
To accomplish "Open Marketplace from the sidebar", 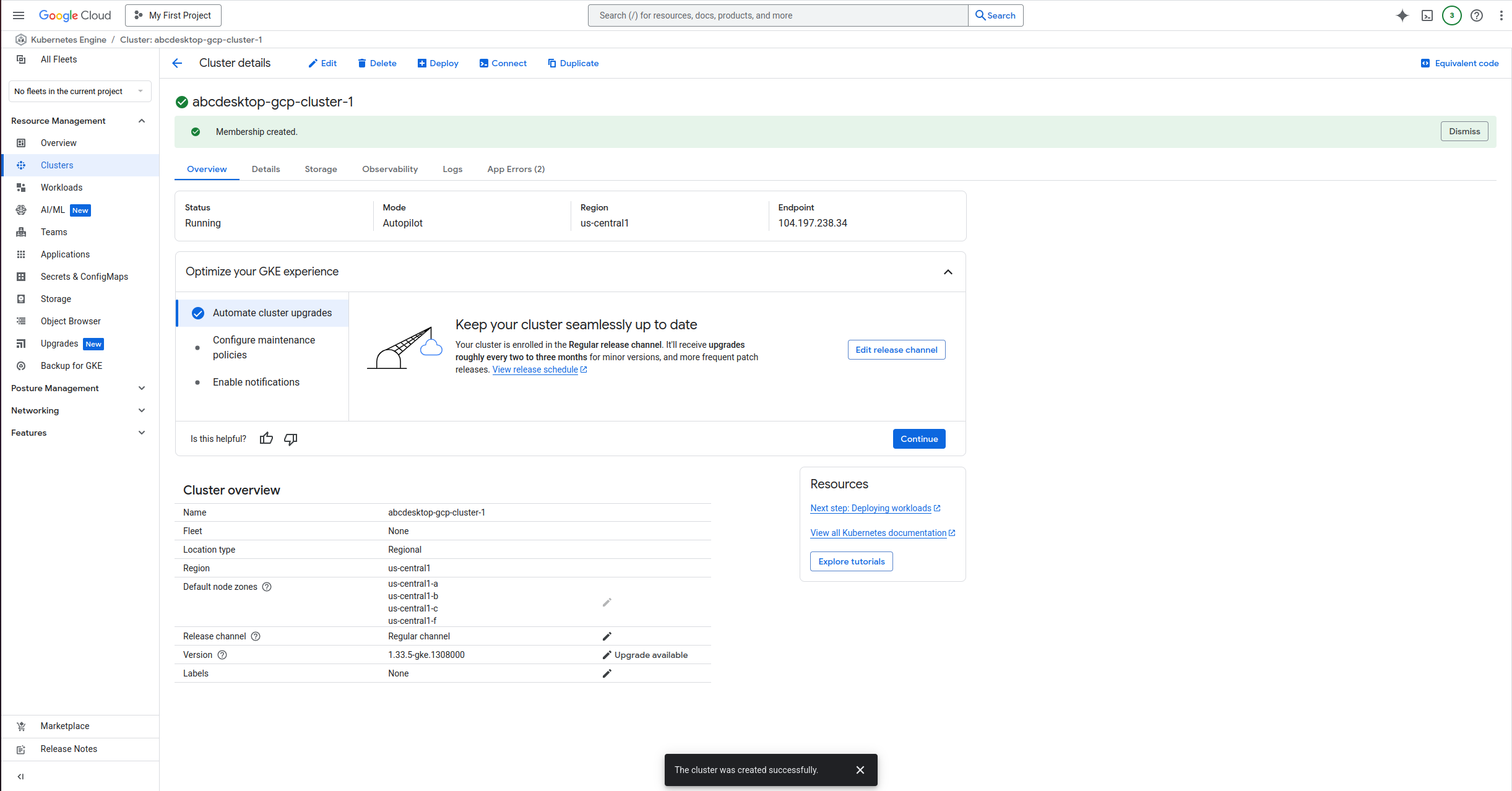I will pos(80,726).
